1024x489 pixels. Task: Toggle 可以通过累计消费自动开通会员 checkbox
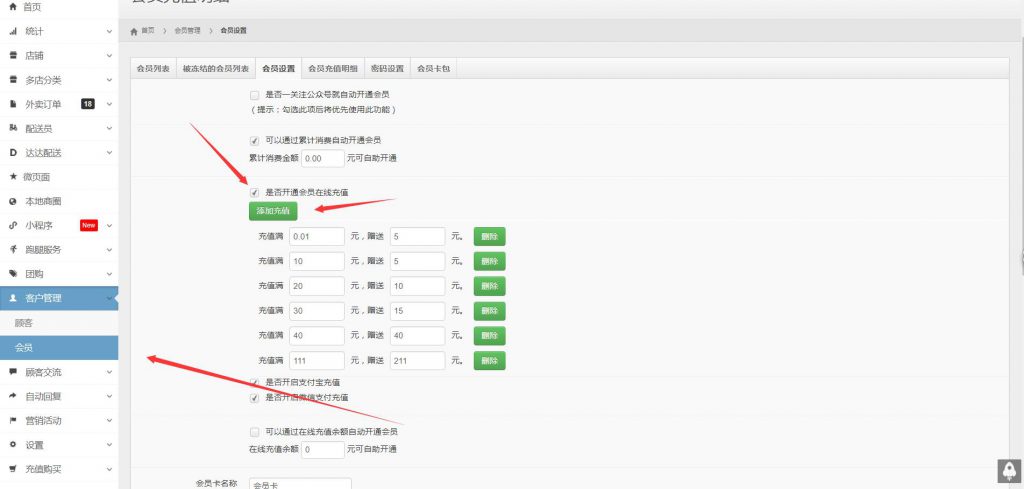[255, 140]
